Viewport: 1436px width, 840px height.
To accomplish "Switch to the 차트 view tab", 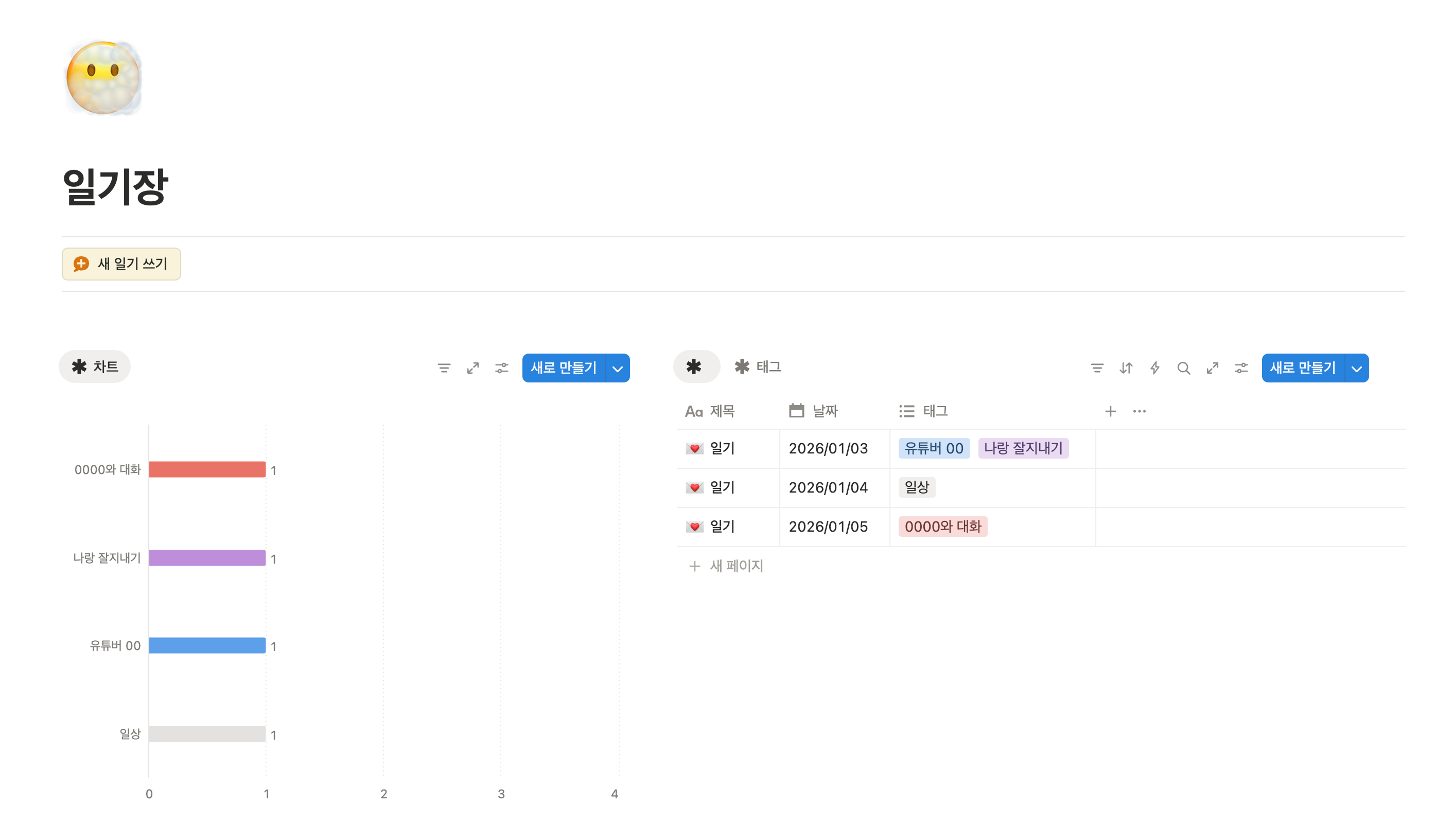I will click(95, 366).
